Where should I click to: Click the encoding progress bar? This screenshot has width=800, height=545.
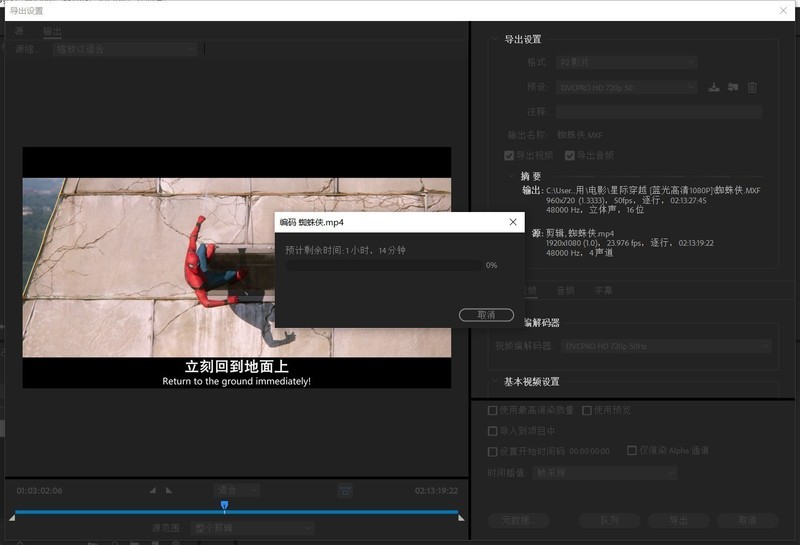click(x=384, y=265)
